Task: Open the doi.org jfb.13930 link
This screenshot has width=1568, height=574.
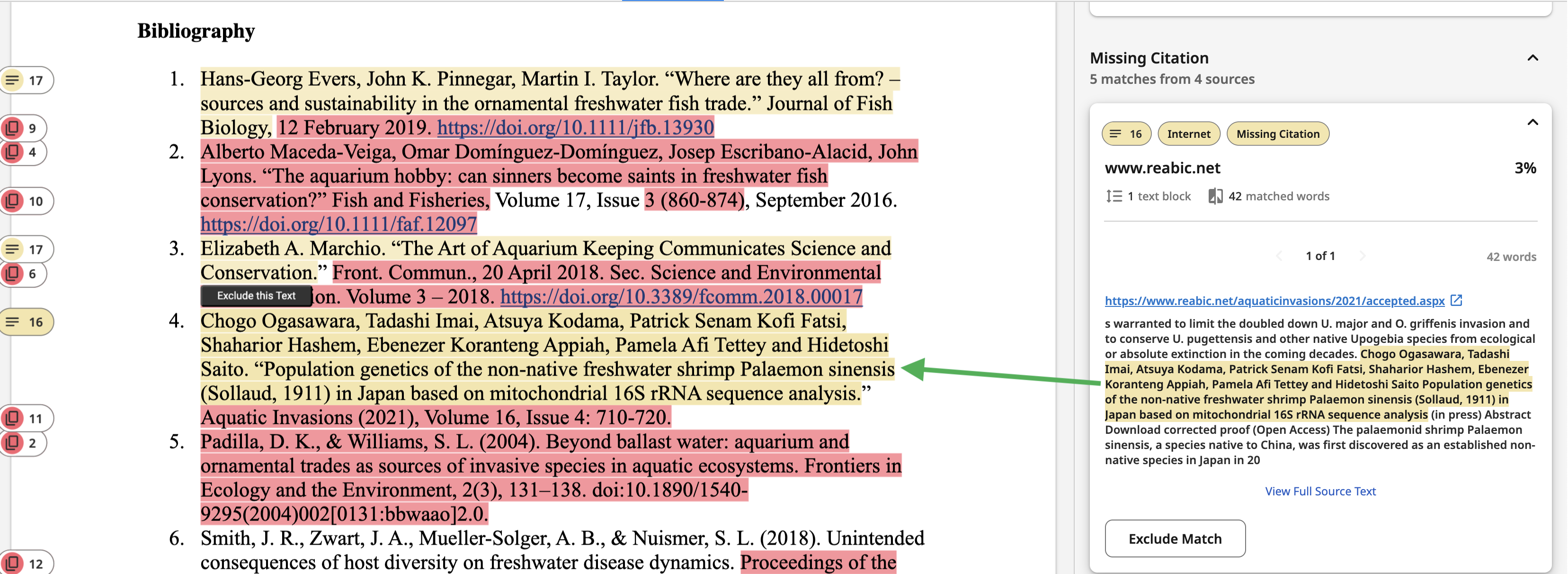Action: tap(575, 127)
